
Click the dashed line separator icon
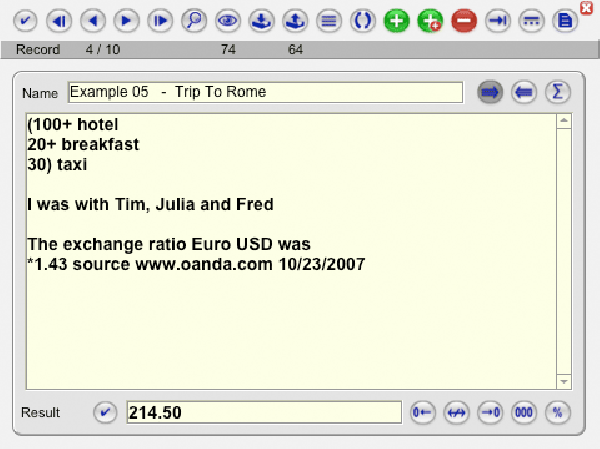tap(532, 21)
